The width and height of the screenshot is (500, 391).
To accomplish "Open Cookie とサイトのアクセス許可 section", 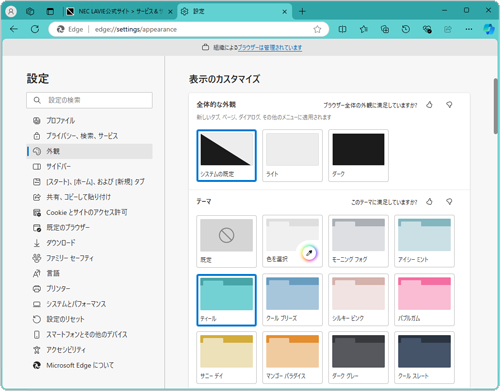I will point(89,212).
